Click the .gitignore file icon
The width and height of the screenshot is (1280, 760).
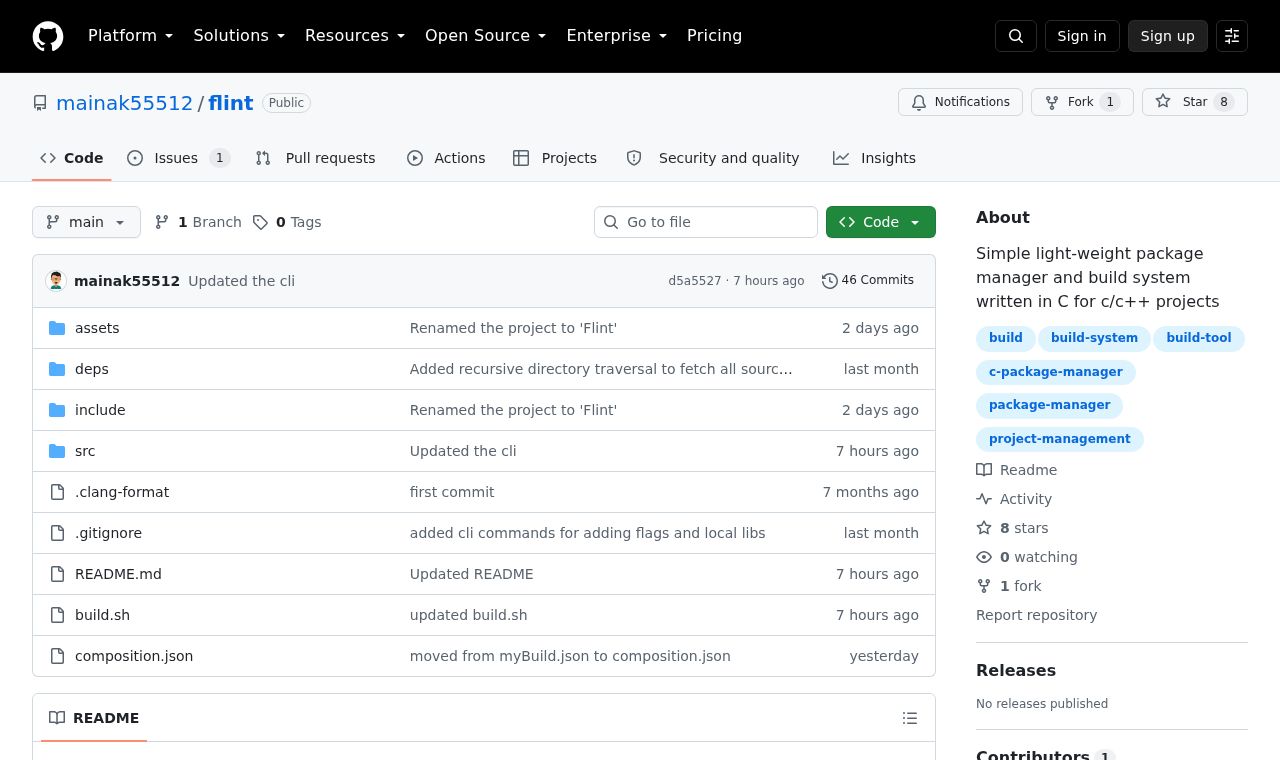pos(57,533)
